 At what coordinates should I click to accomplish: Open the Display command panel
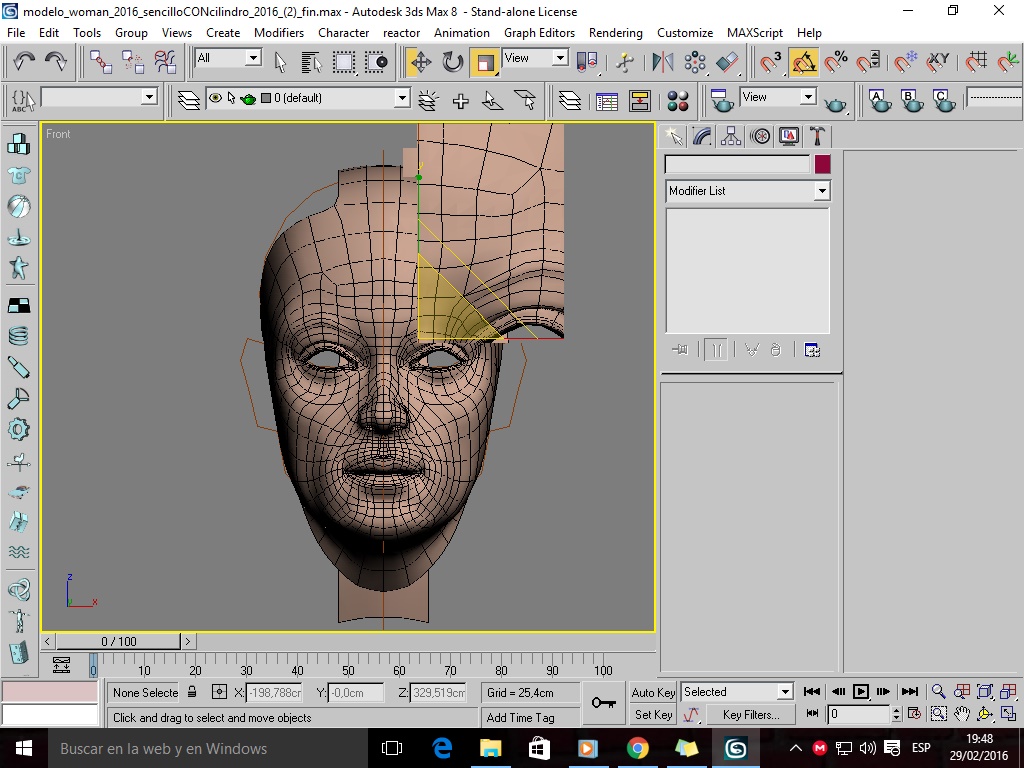point(789,136)
